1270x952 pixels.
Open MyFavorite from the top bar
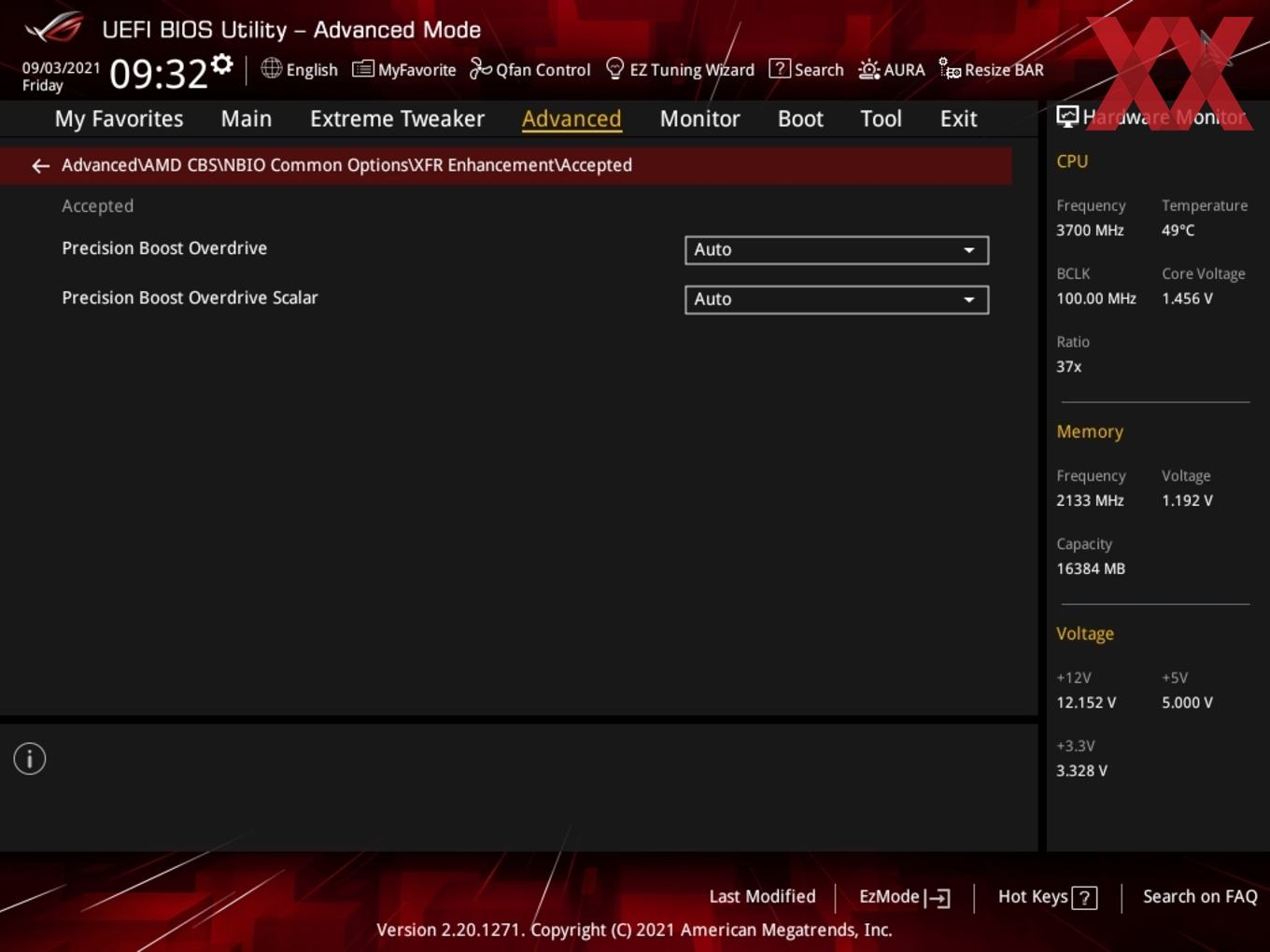[x=403, y=69]
